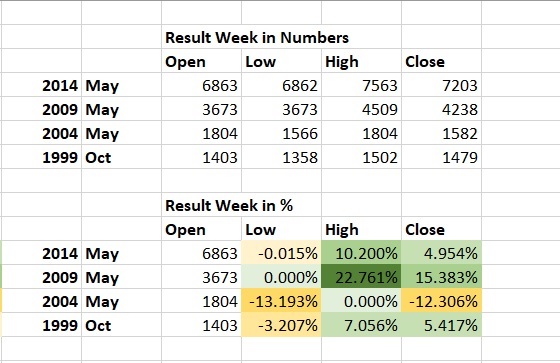Select the -0.015% Low cell
560x363 pixels.
tap(281, 253)
